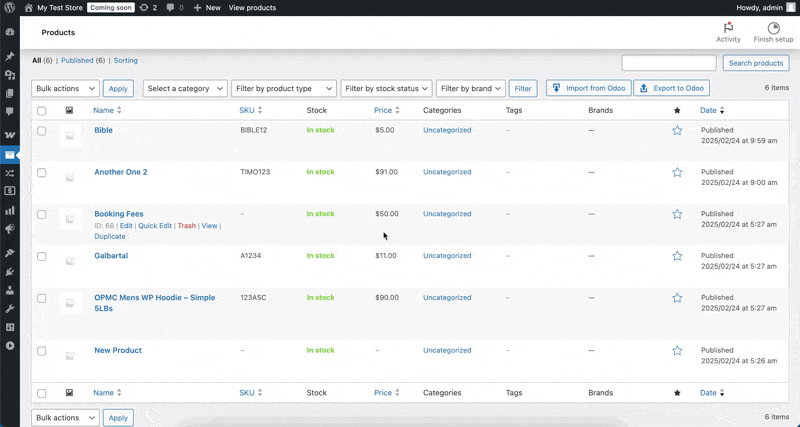Click the Import from Odoo button
Viewport: 800px width, 427px height.
[x=587, y=88]
